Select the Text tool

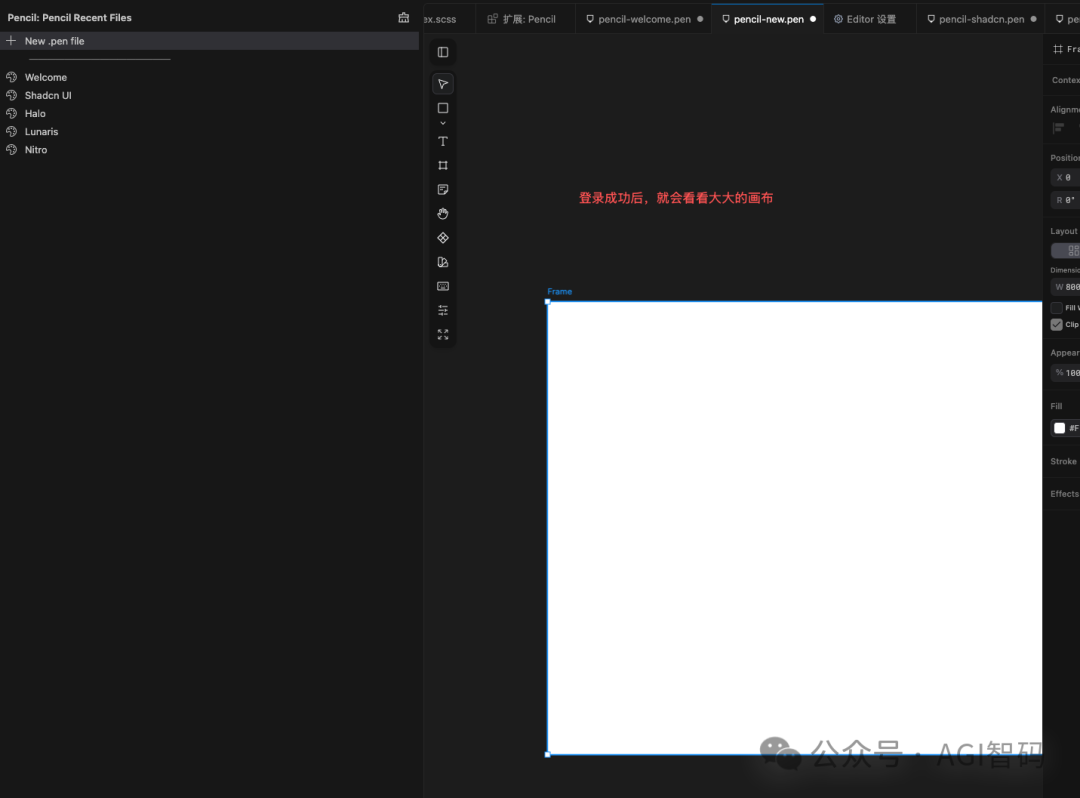443,141
